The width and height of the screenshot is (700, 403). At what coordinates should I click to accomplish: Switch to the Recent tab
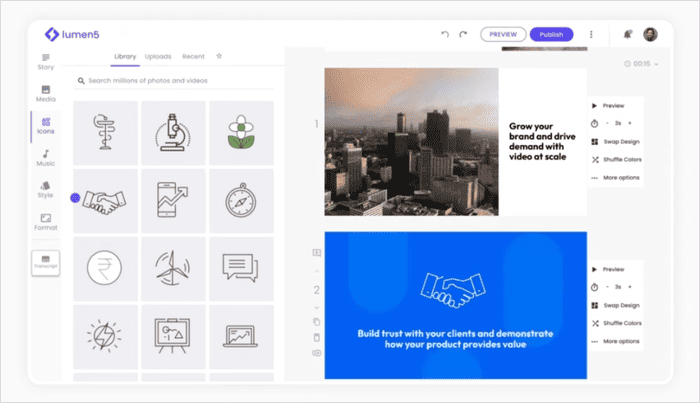(x=193, y=57)
